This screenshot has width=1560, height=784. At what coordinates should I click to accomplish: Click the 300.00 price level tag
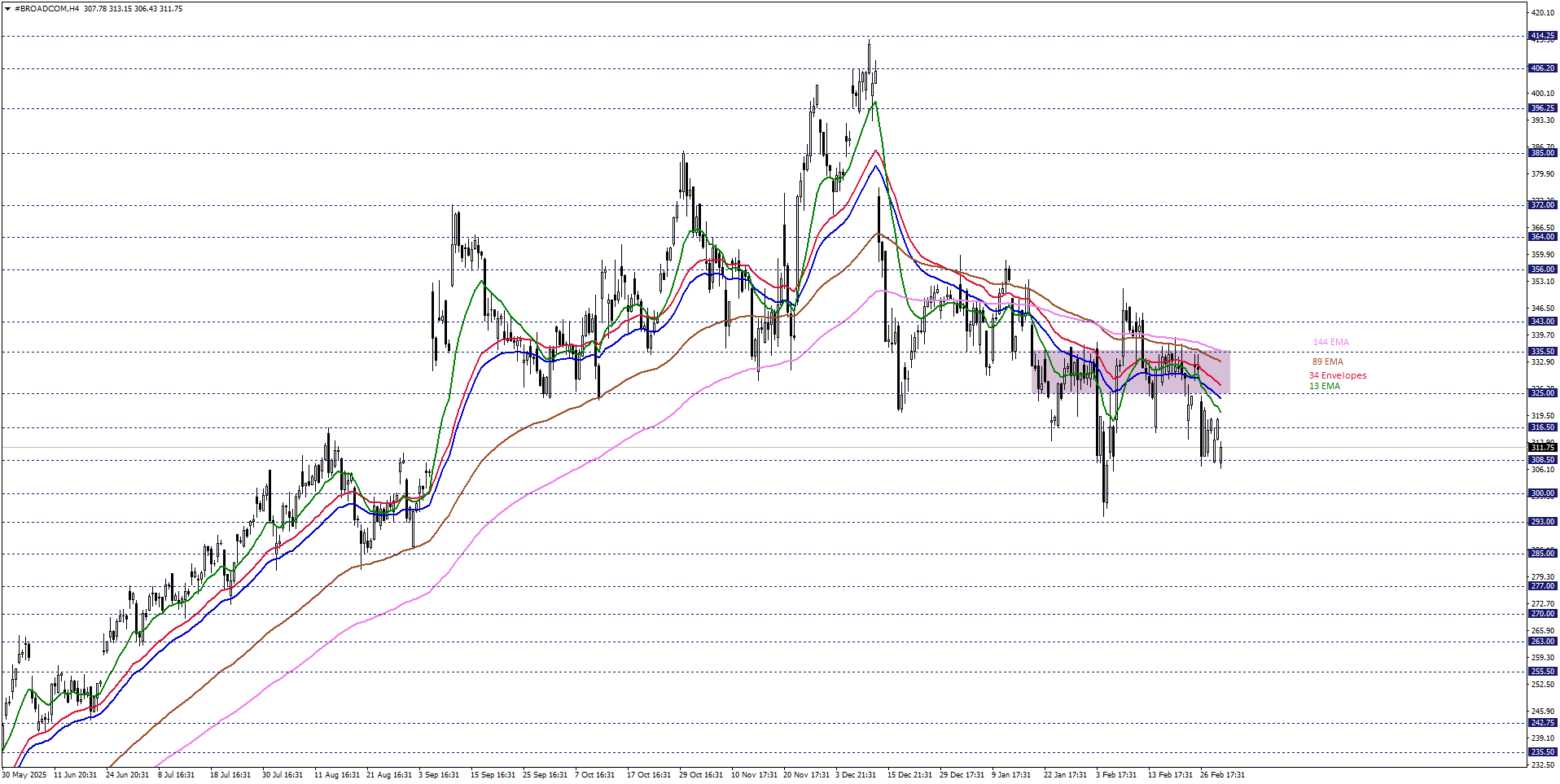click(1542, 493)
